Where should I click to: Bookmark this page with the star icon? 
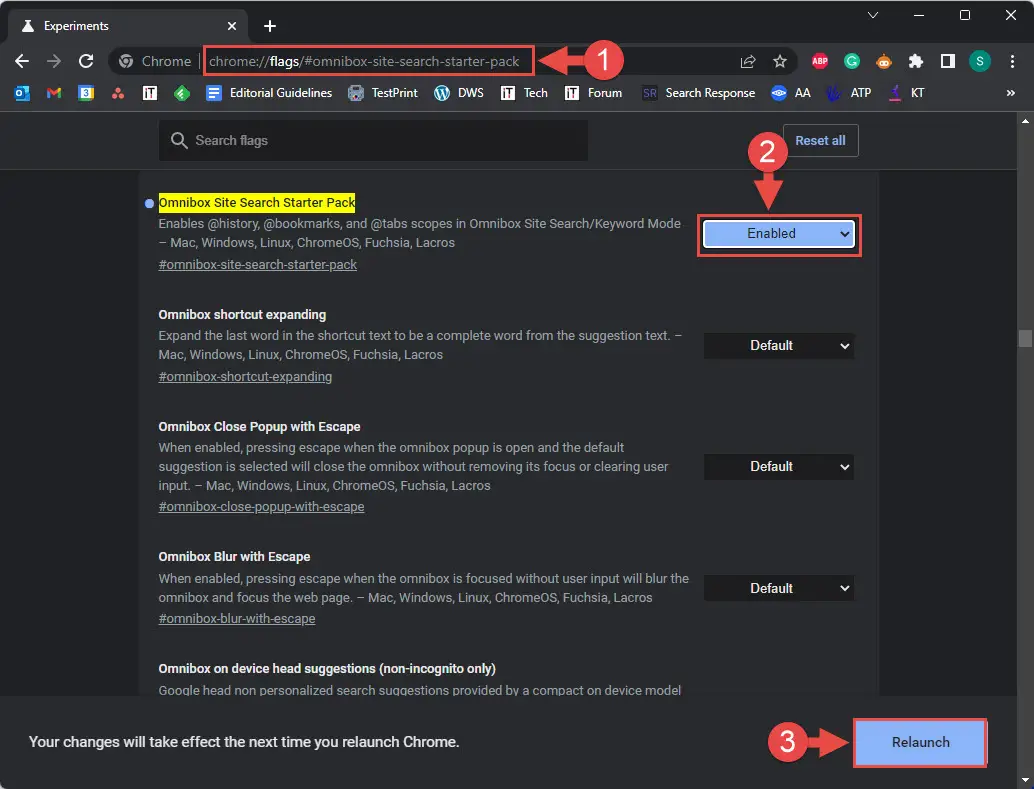(780, 61)
